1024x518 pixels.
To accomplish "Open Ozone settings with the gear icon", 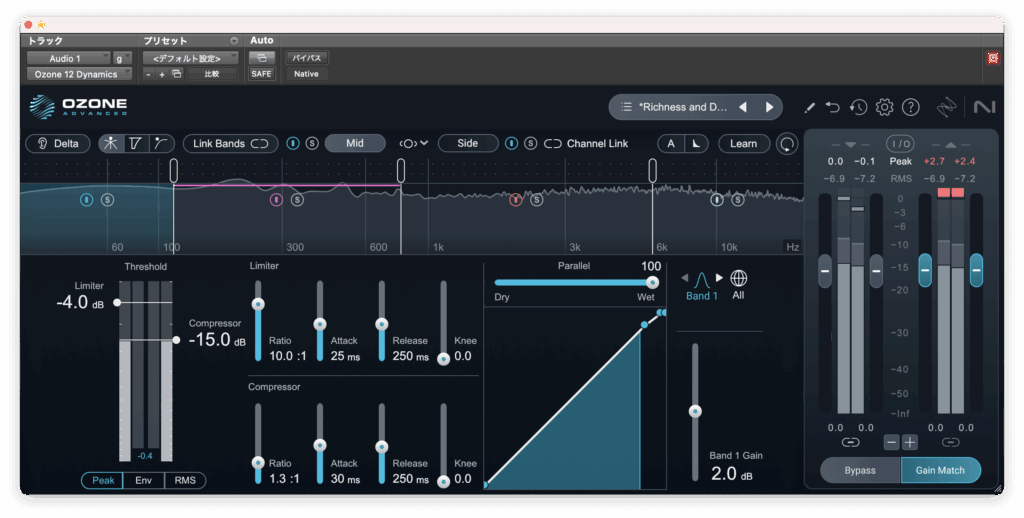I will coord(884,107).
